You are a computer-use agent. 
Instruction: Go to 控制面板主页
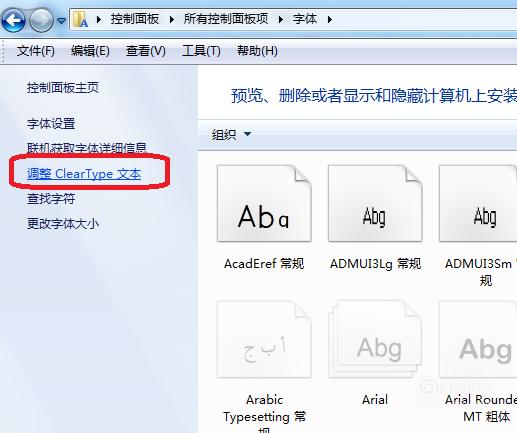tap(63, 88)
